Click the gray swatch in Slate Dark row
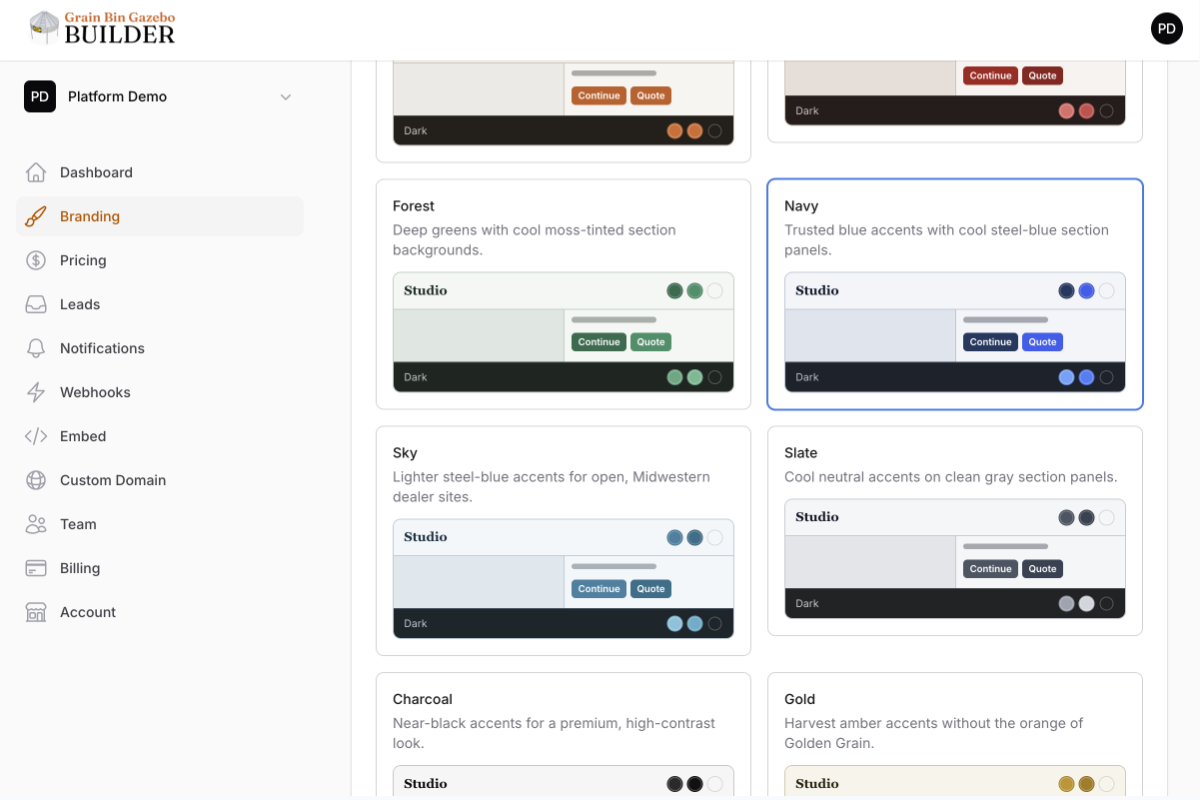This screenshot has width=1200, height=800. (1067, 603)
